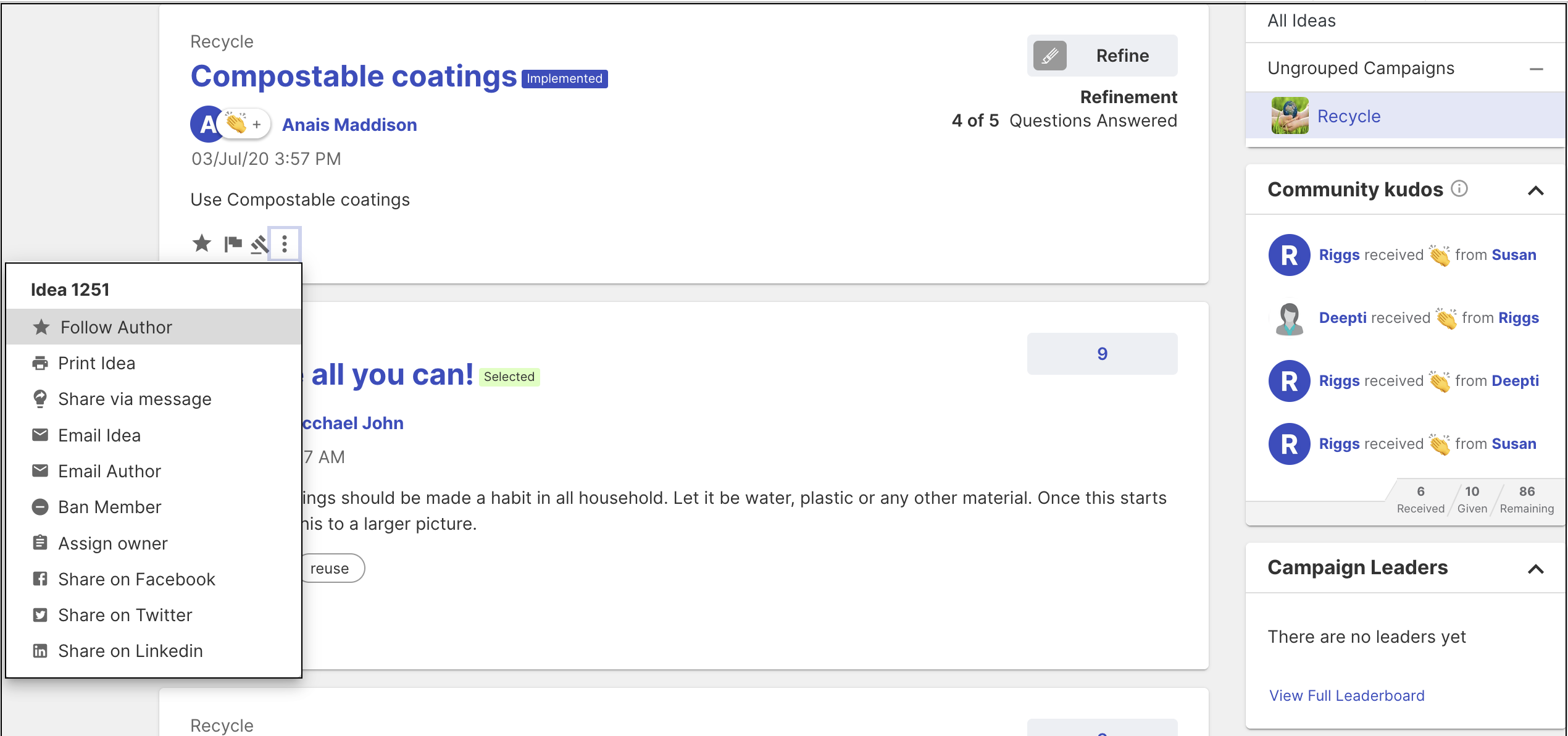The height and width of the screenshot is (736, 1568).
Task: Select the Recycle campaign in sidebar
Action: (x=1348, y=116)
